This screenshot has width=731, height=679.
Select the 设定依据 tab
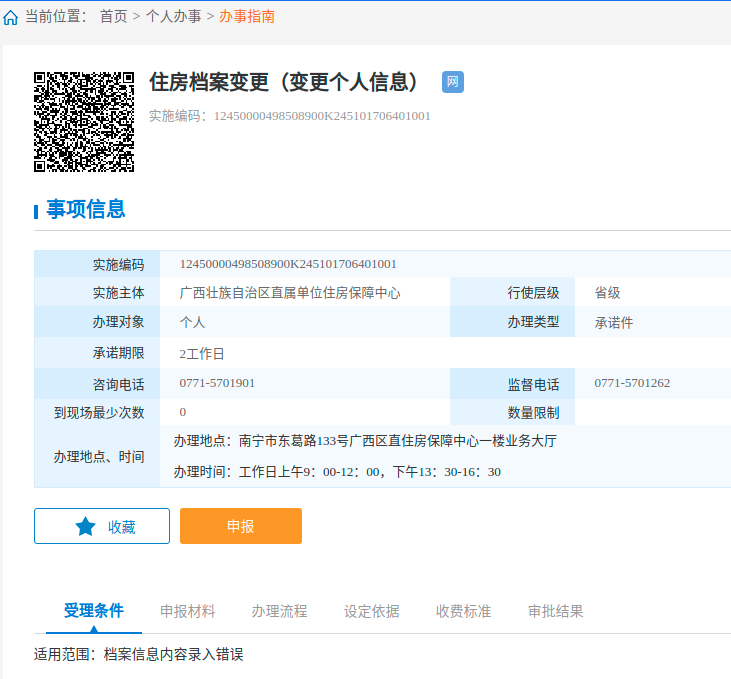point(372,611)
